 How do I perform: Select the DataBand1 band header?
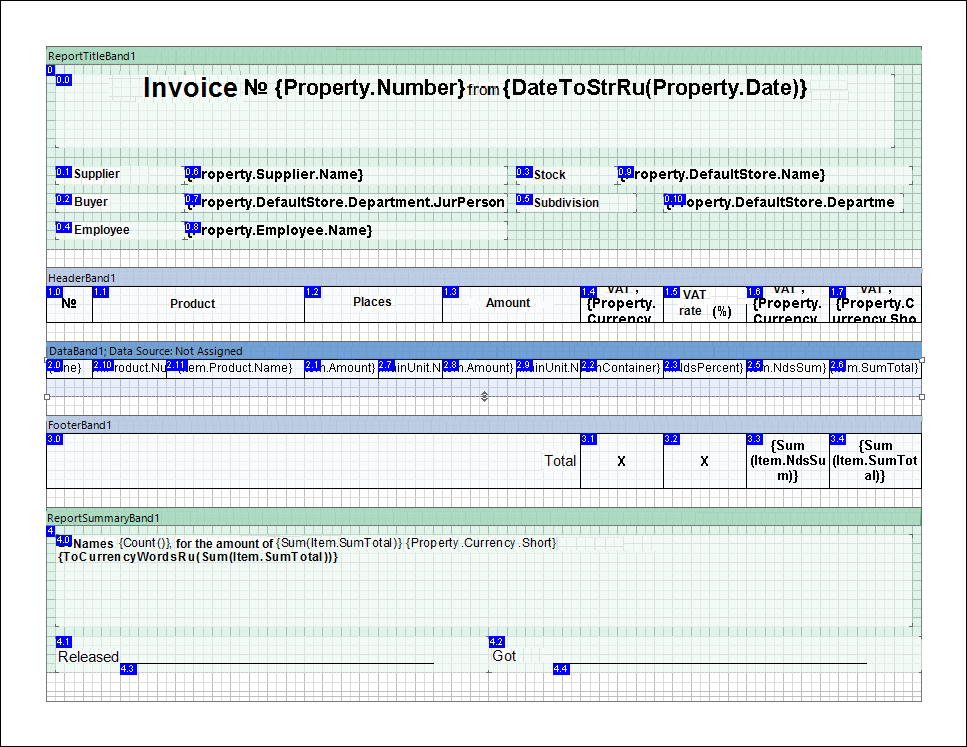coord(484,351)
